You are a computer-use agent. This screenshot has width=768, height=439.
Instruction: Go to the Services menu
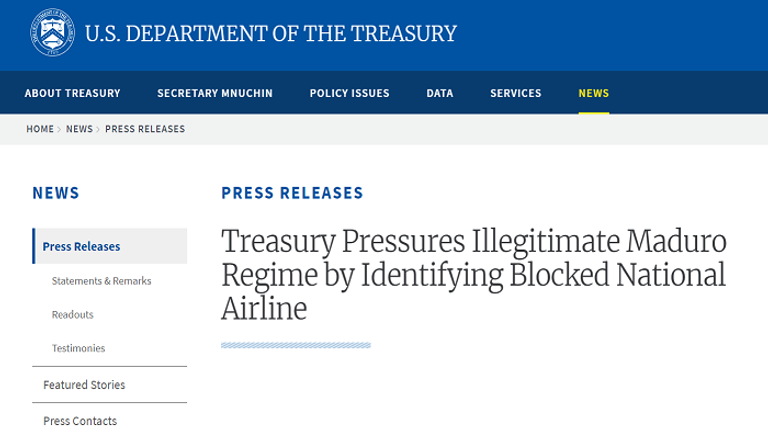pyautogui.click(x=516, y=93)
